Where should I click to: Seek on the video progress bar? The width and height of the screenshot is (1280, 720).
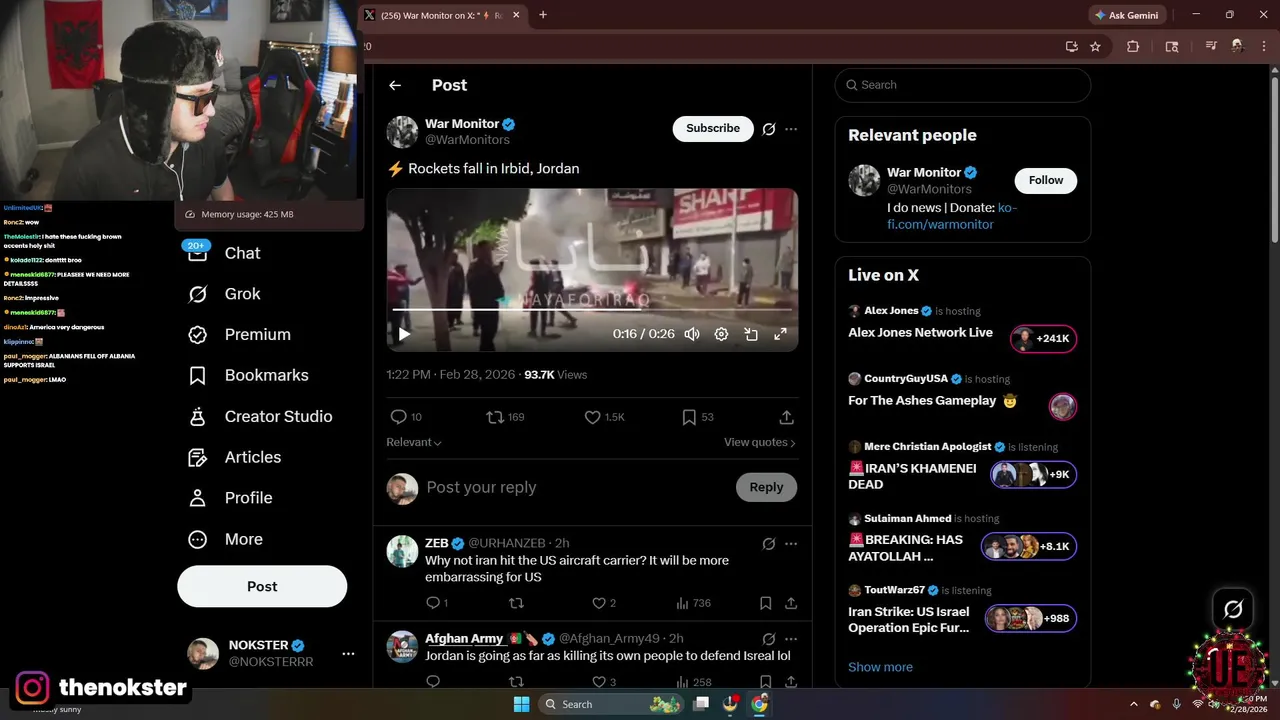[x=592, y=310]
